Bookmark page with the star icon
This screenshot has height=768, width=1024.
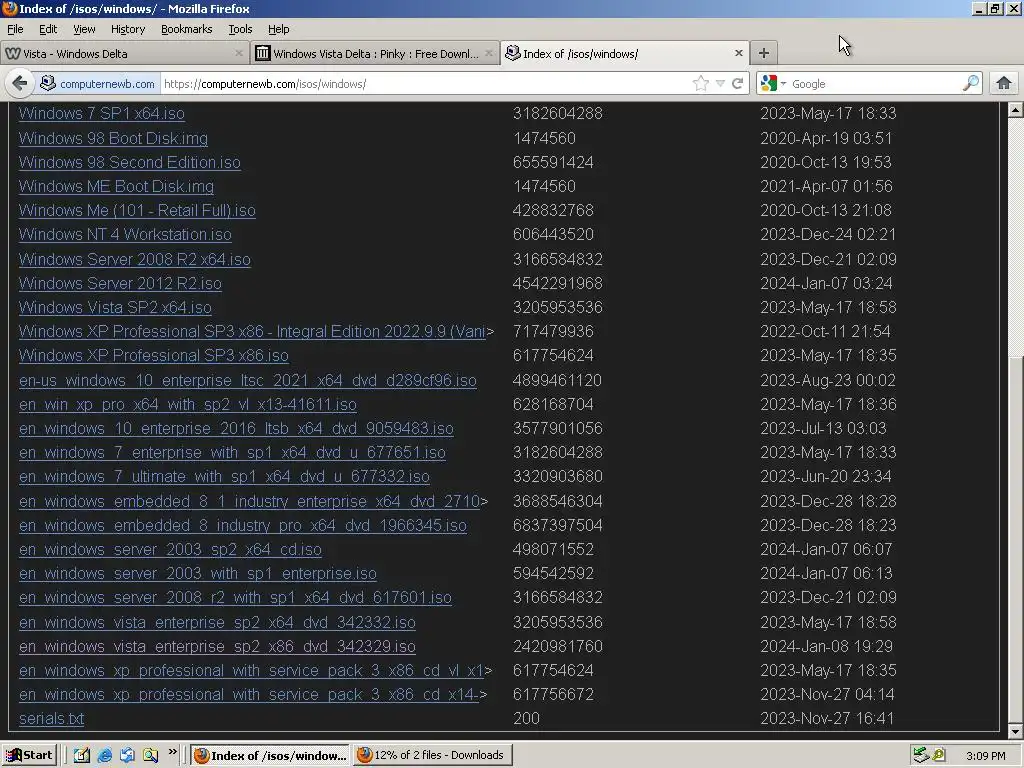701,84
